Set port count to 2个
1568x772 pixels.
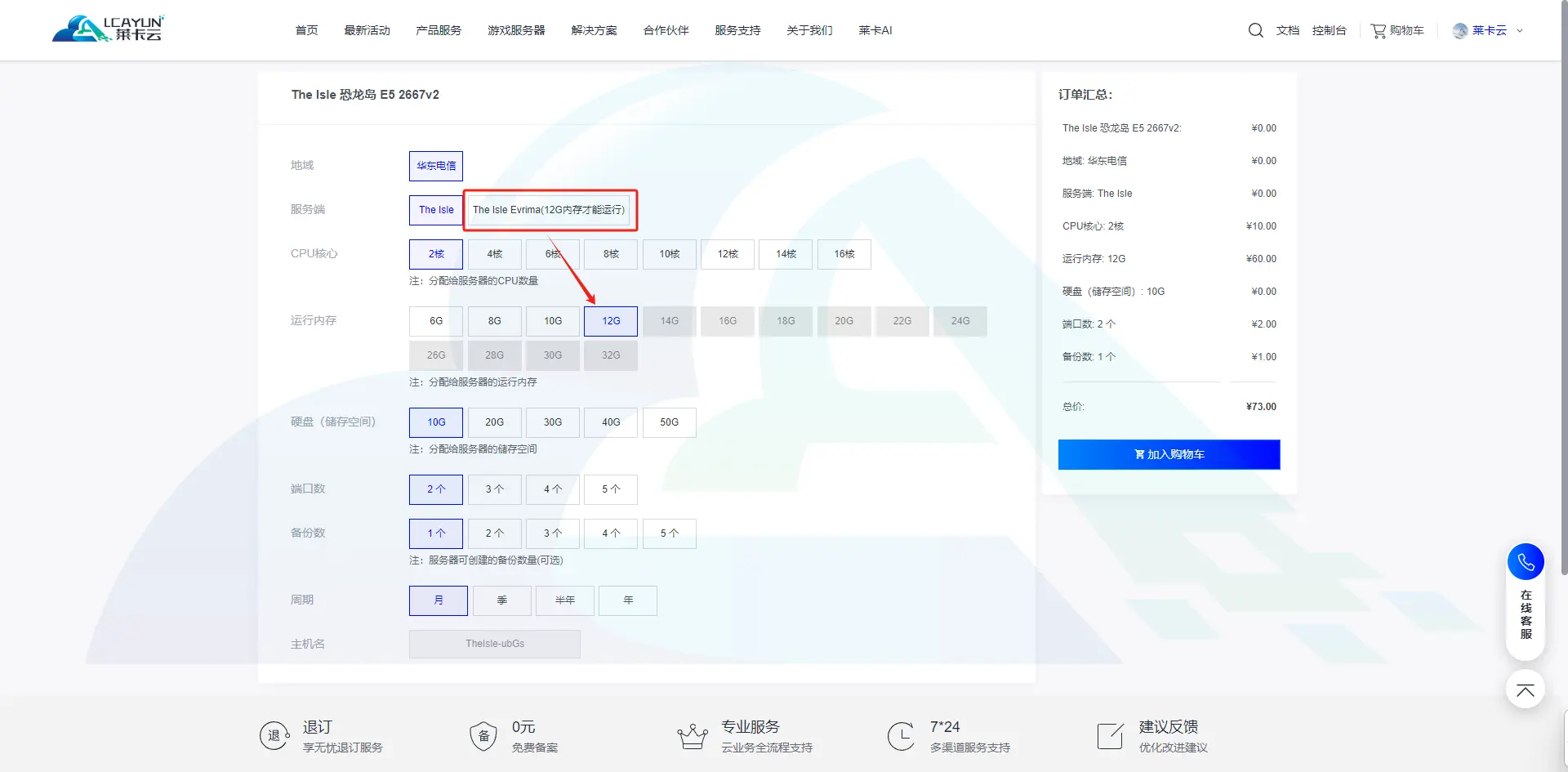click(436, 489)
